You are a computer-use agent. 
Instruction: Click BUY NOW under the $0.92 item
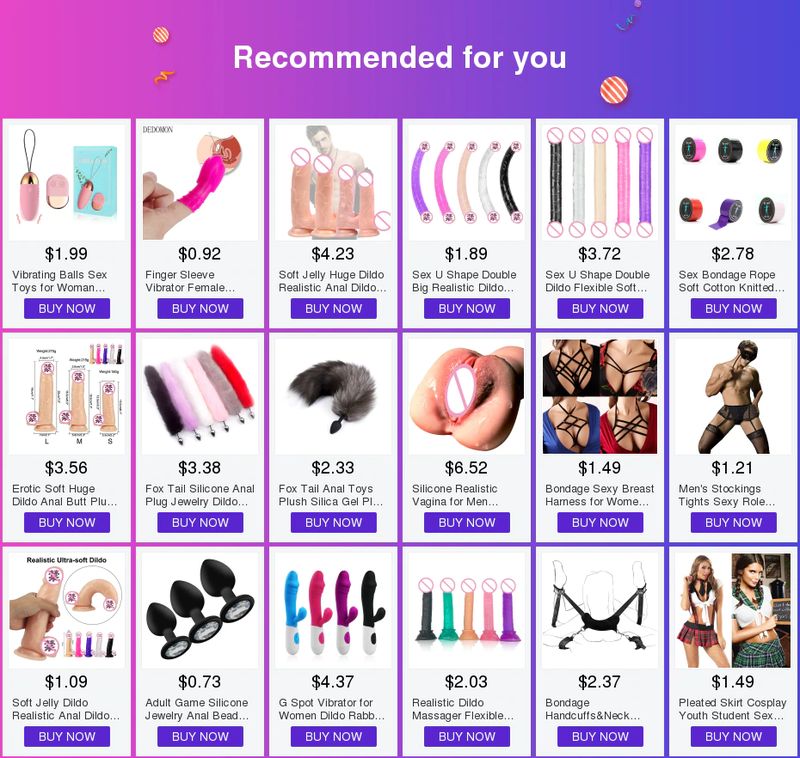200,309
